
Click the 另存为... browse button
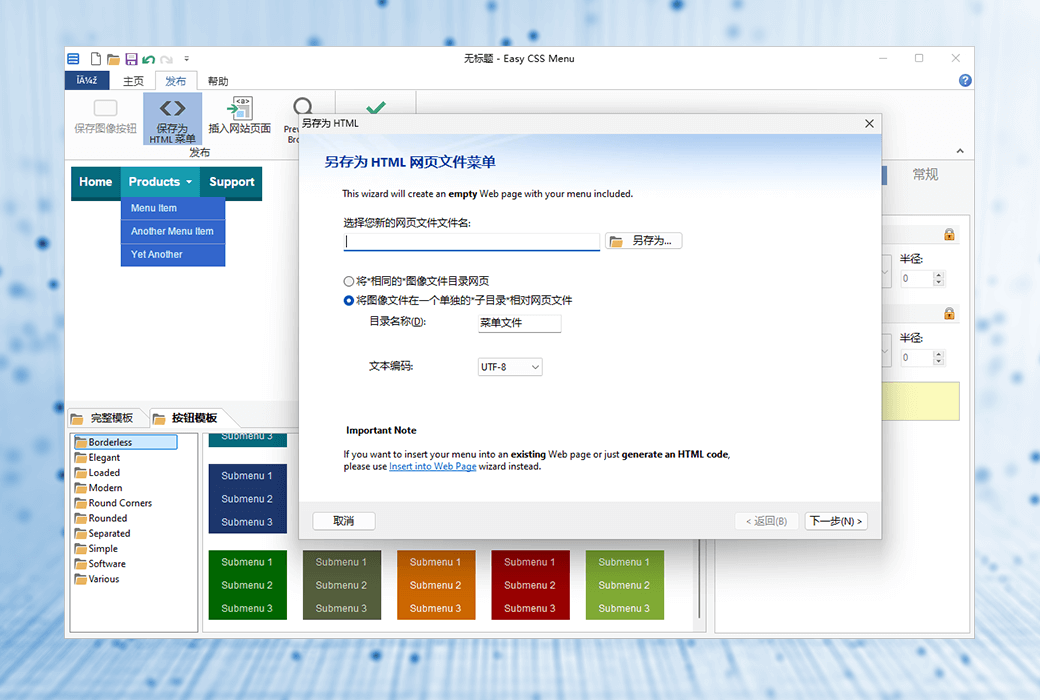pyautogui.click(x=643, y=241)
